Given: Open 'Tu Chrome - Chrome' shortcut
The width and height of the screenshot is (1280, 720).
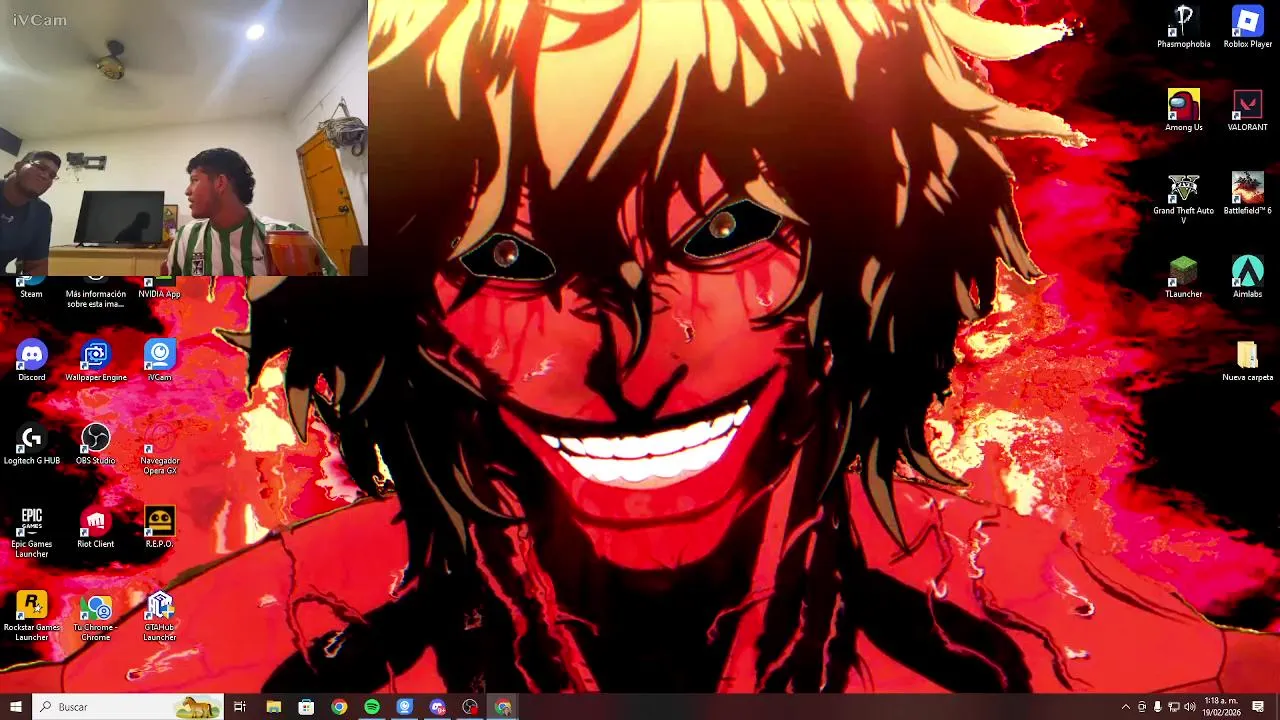Looking at the screenshot, I should 96,615.
